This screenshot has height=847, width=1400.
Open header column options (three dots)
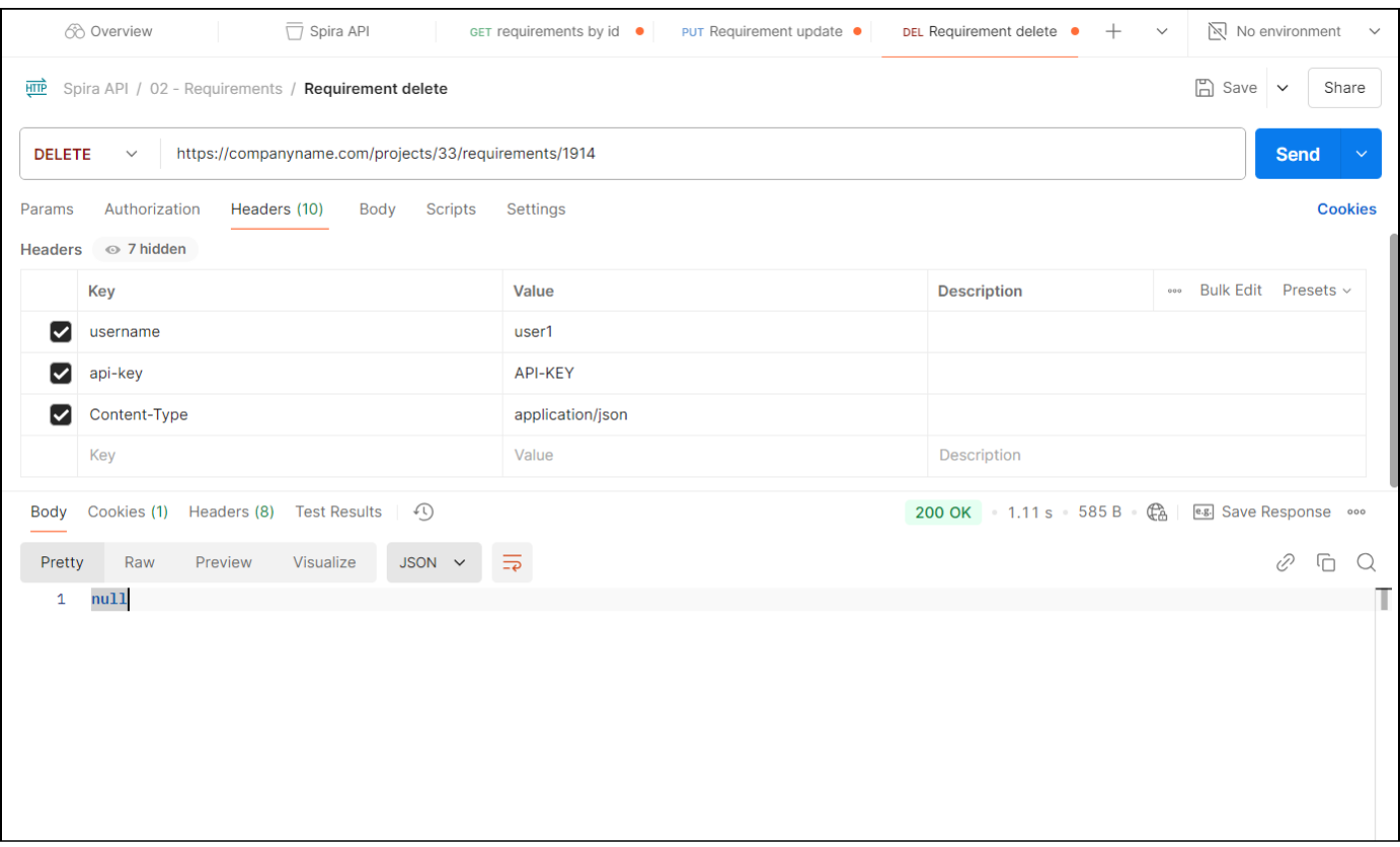tap(1174, 291)
